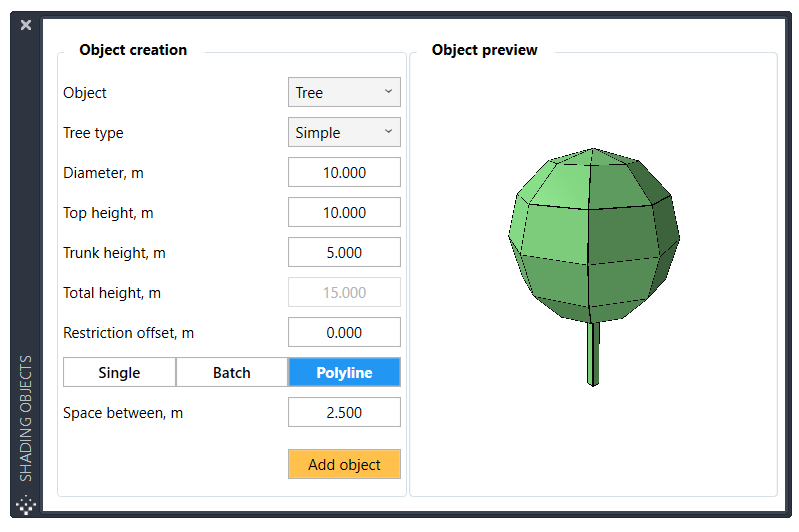Click the palette grip icon at bottom-left
799x532 pixels.
coord(26,504)
